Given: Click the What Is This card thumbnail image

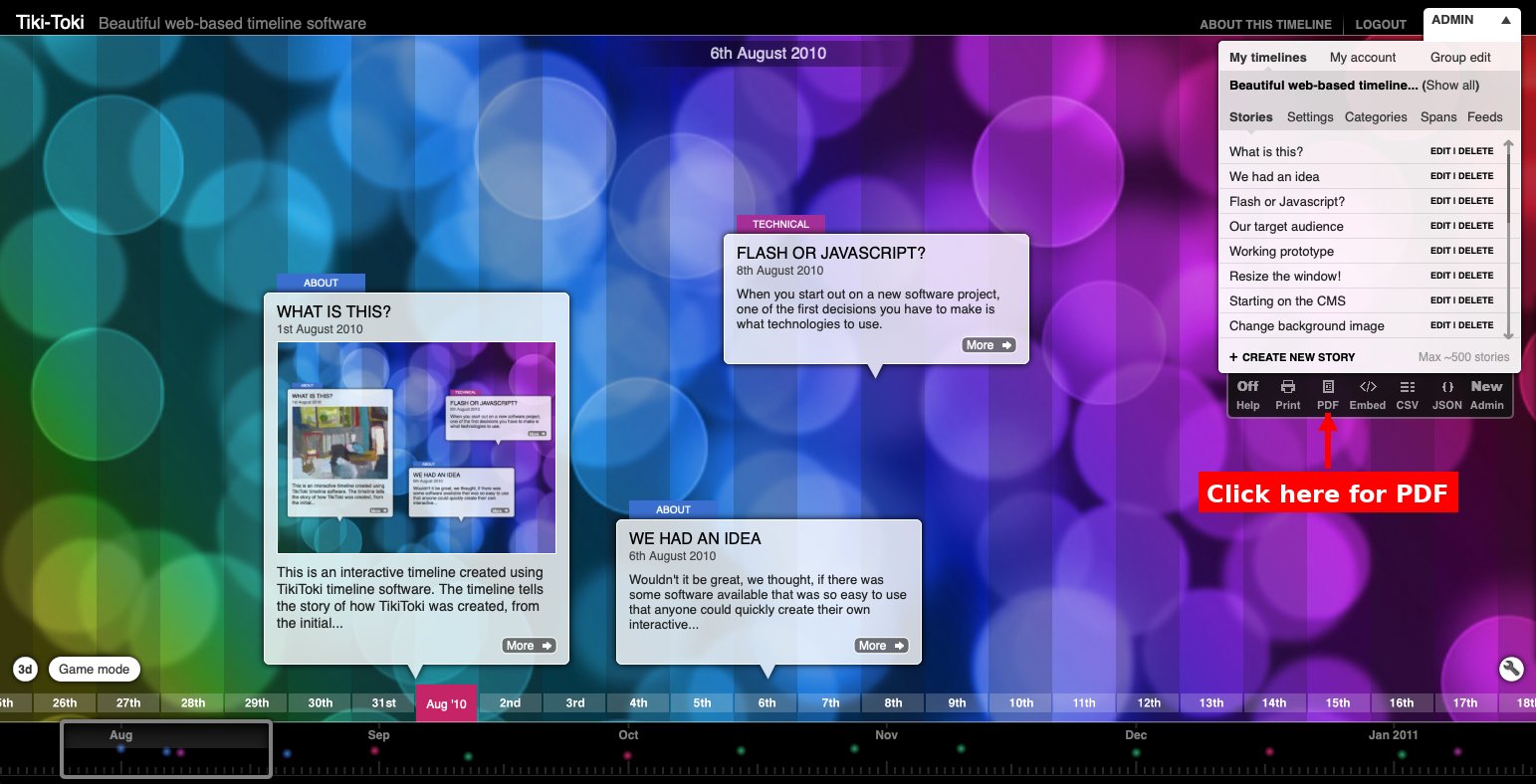Looking at the screenshot, I should (x=416, y=448).
